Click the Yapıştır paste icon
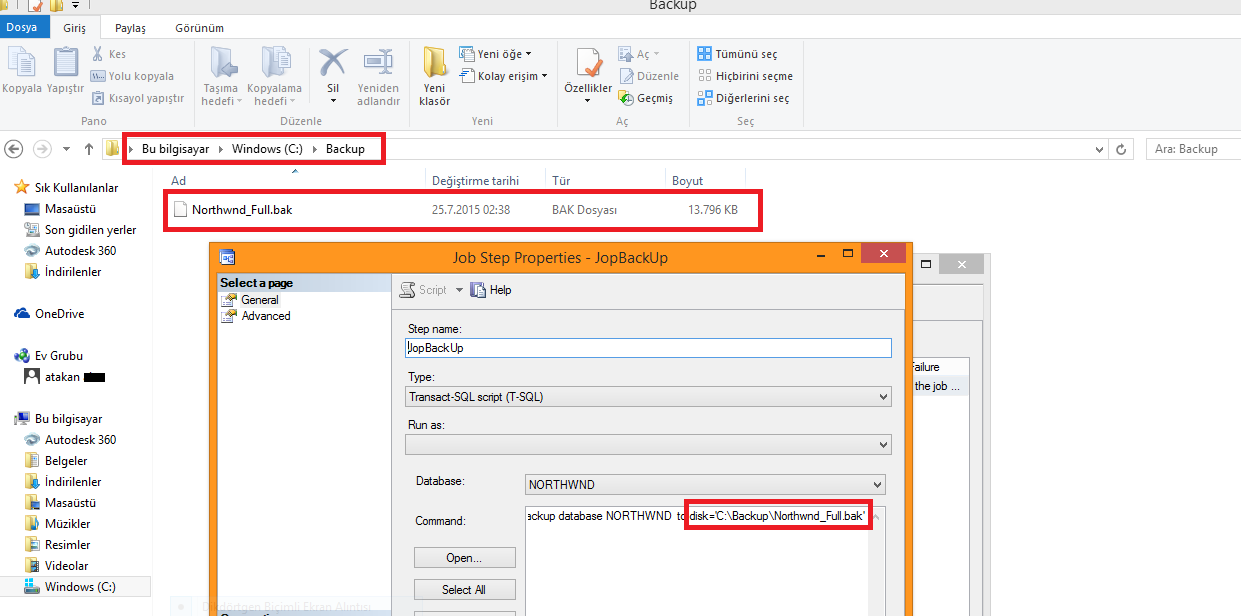This screenshot has width=1241, height=616. 65,64
